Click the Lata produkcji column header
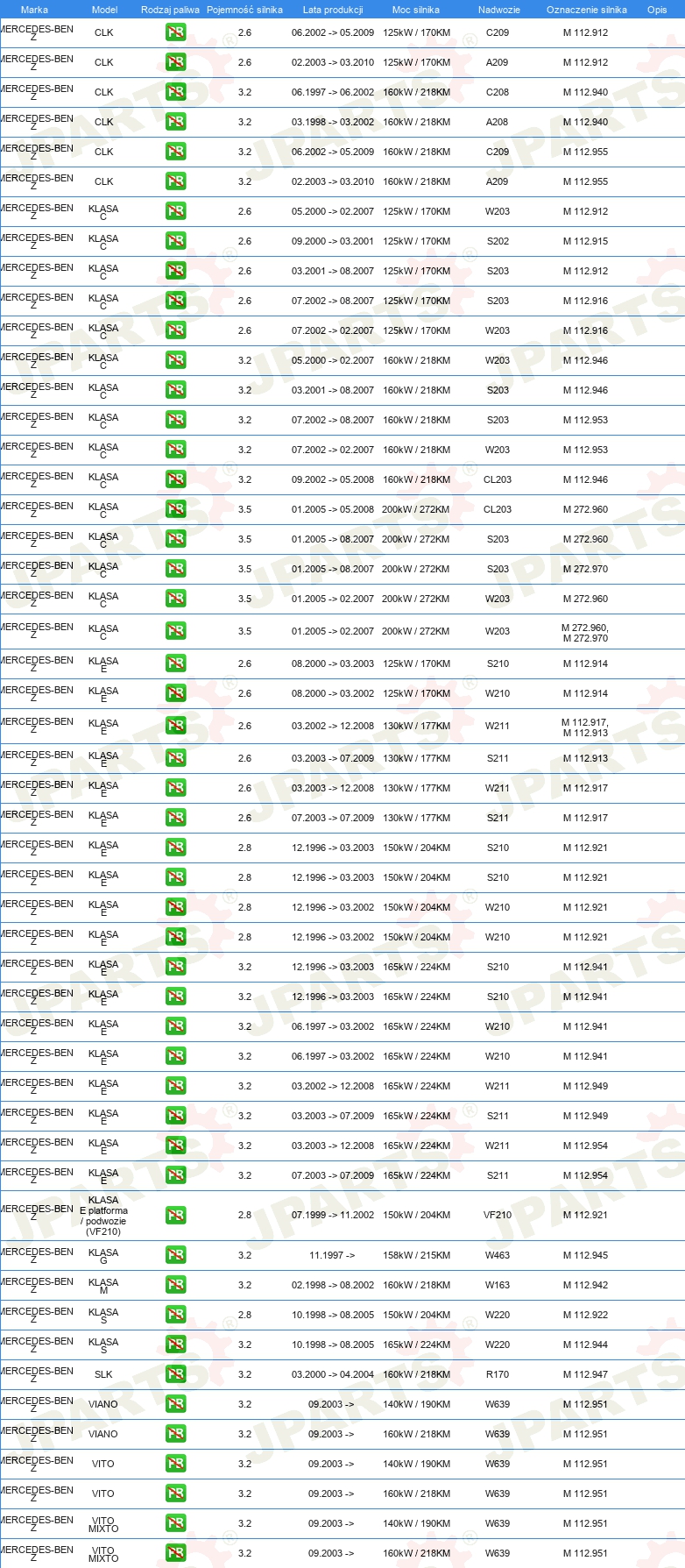Viewport: 685px width, 1568px height. pos(333,10)
